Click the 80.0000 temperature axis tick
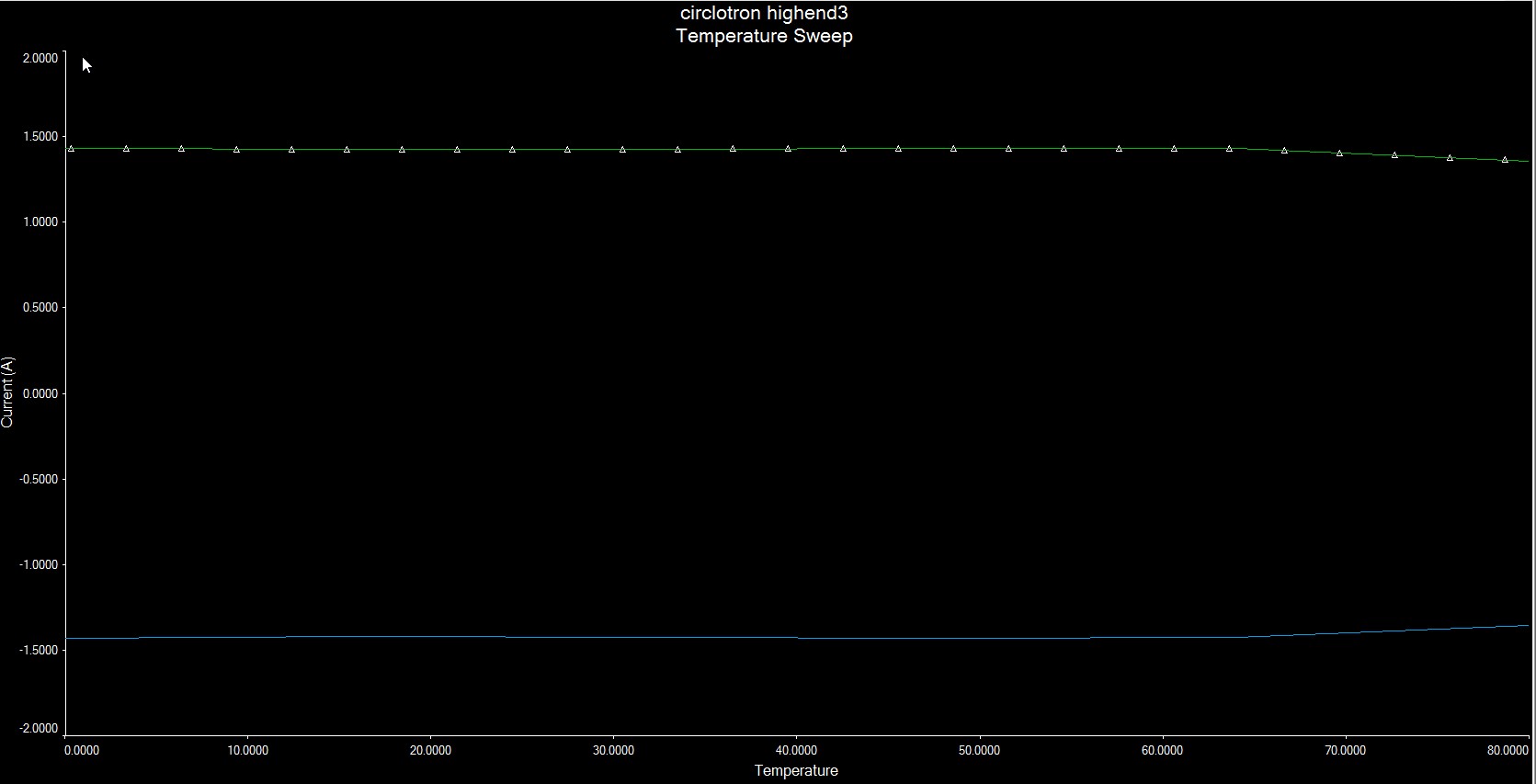 [1508, 750]
